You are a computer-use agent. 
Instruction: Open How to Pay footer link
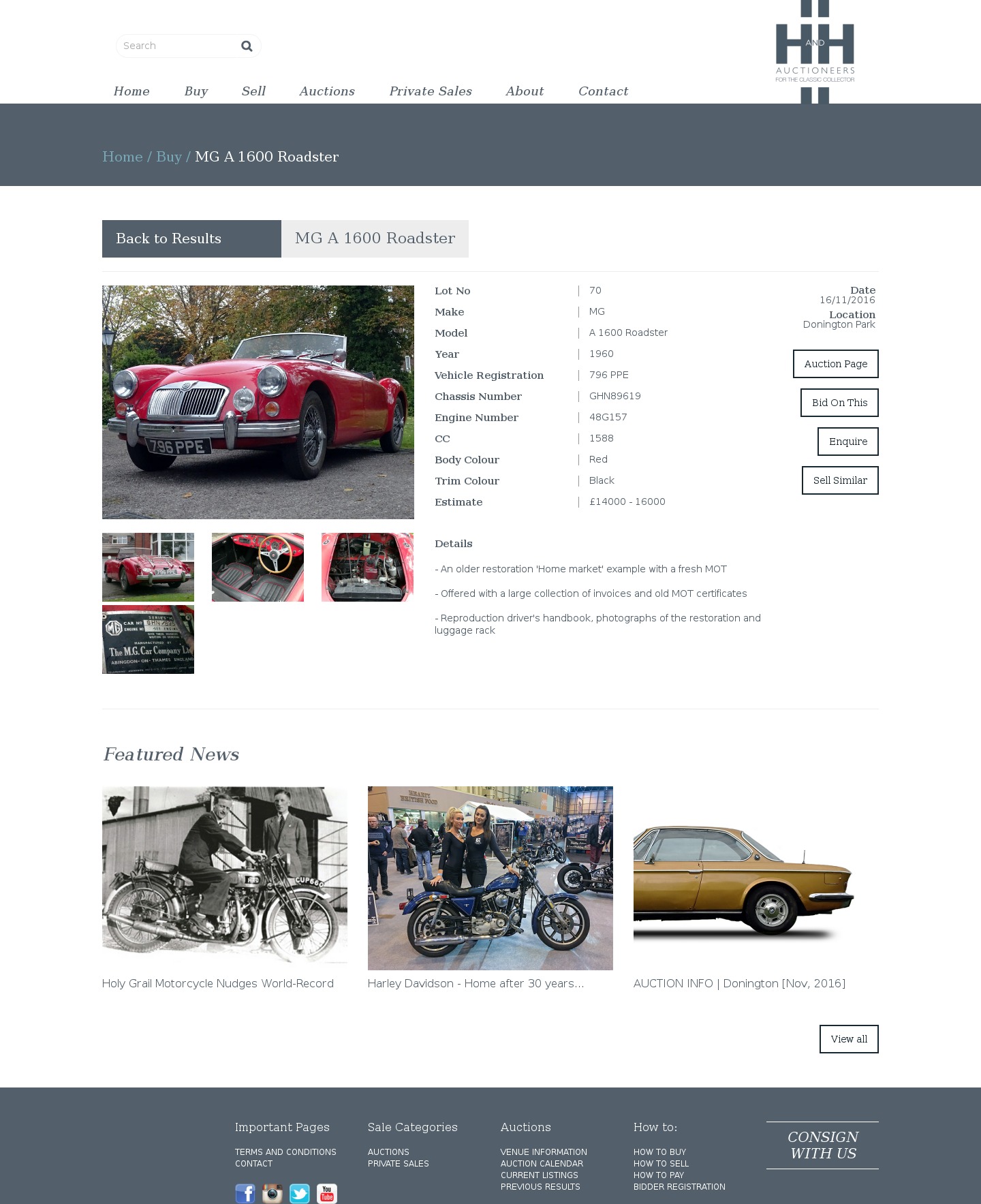(659, 1175)
